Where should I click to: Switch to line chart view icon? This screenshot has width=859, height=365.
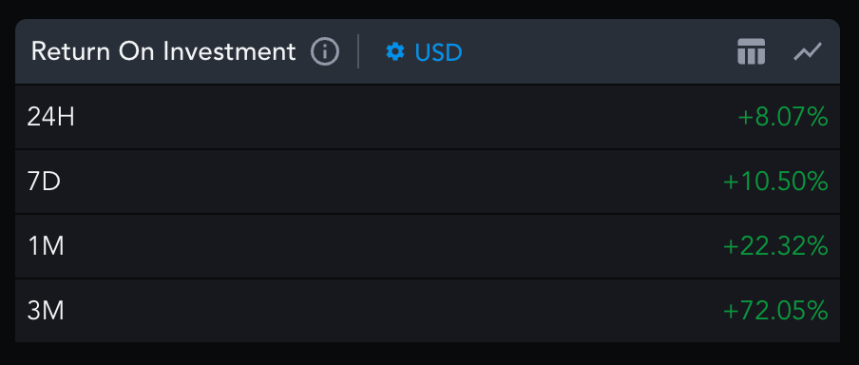pos(808,52)
